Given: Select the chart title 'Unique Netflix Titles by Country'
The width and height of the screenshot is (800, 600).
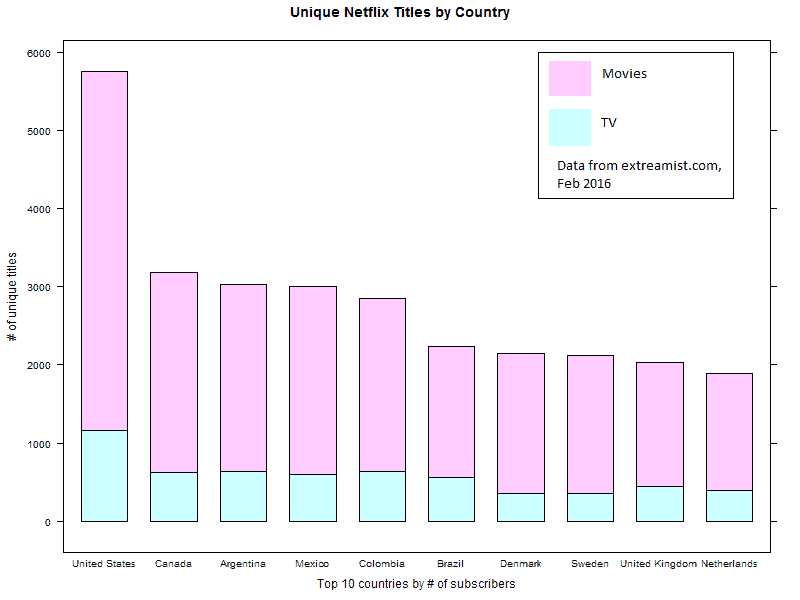Looking at the screenshot, I should coord(400,12).
